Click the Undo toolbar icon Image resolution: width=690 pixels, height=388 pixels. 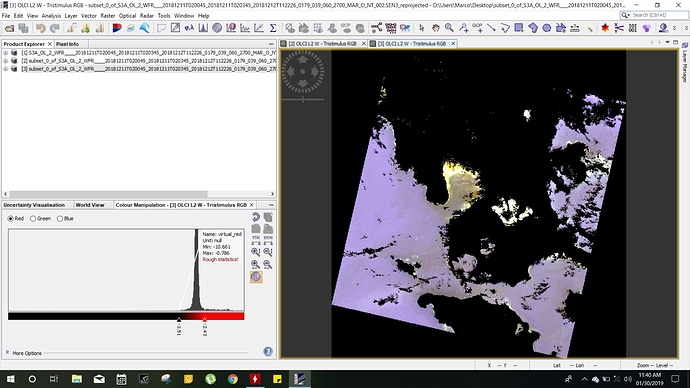[40, 28]
